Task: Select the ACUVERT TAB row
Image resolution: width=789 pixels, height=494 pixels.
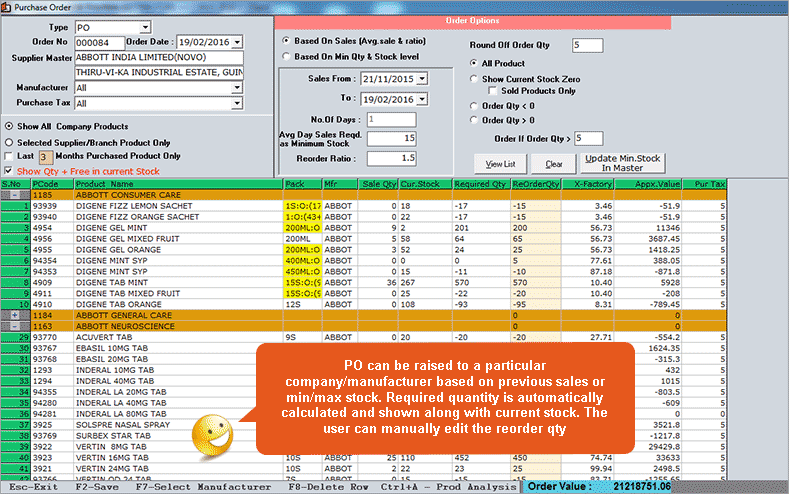Action: (364, 338)
